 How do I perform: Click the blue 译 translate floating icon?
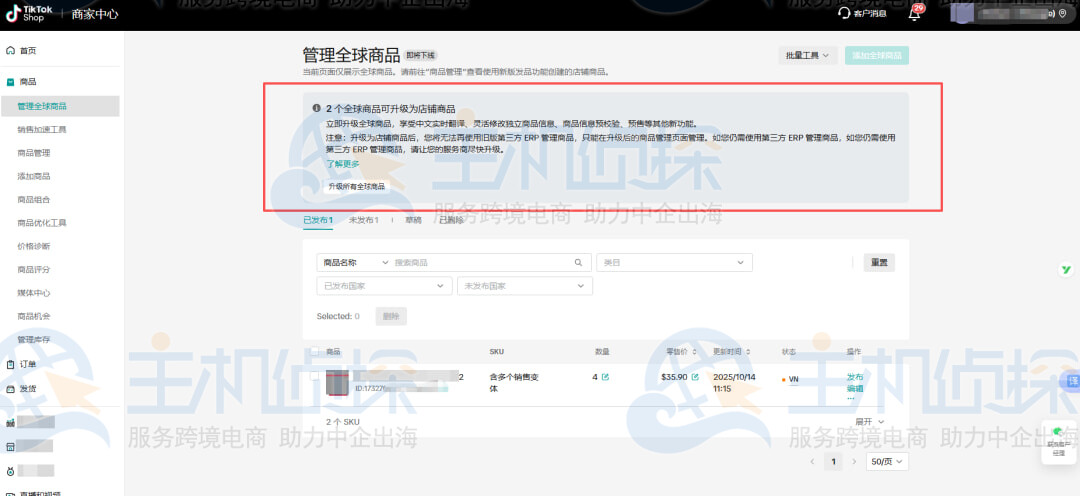pos(1072,380)
